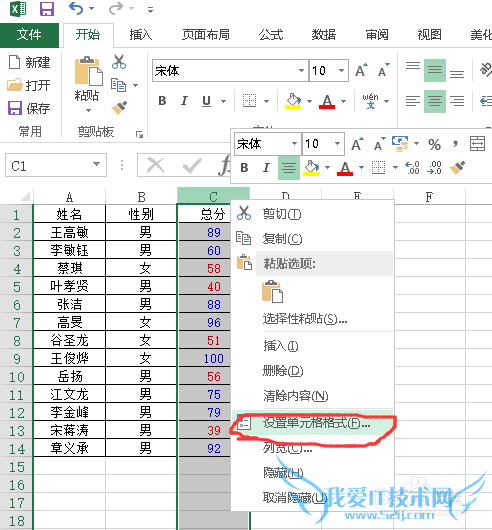
Task: Choose 剪切(T) from the context menu
Action: (313, 214)
